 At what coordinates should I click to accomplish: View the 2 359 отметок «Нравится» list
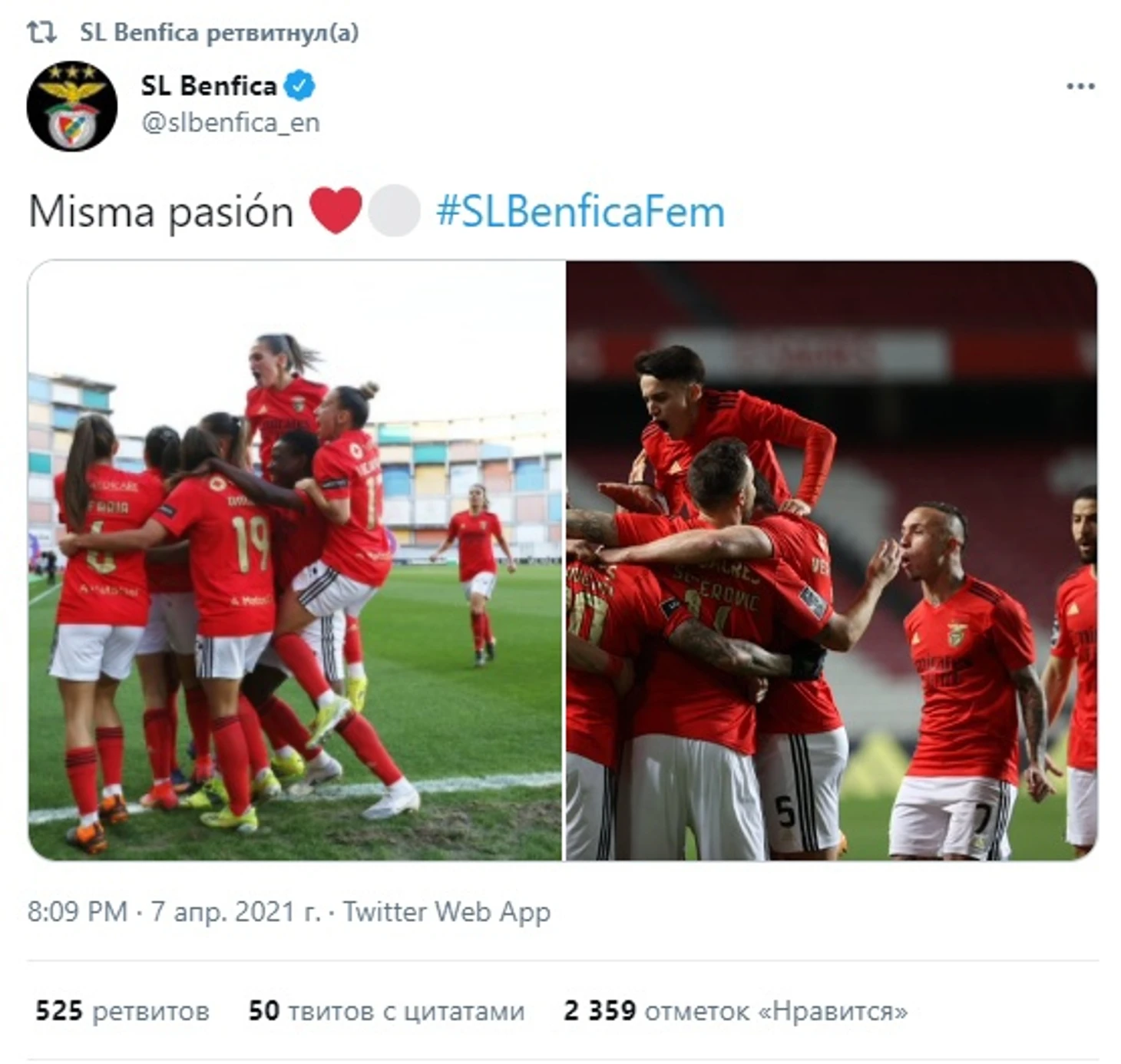[736, 1011]
